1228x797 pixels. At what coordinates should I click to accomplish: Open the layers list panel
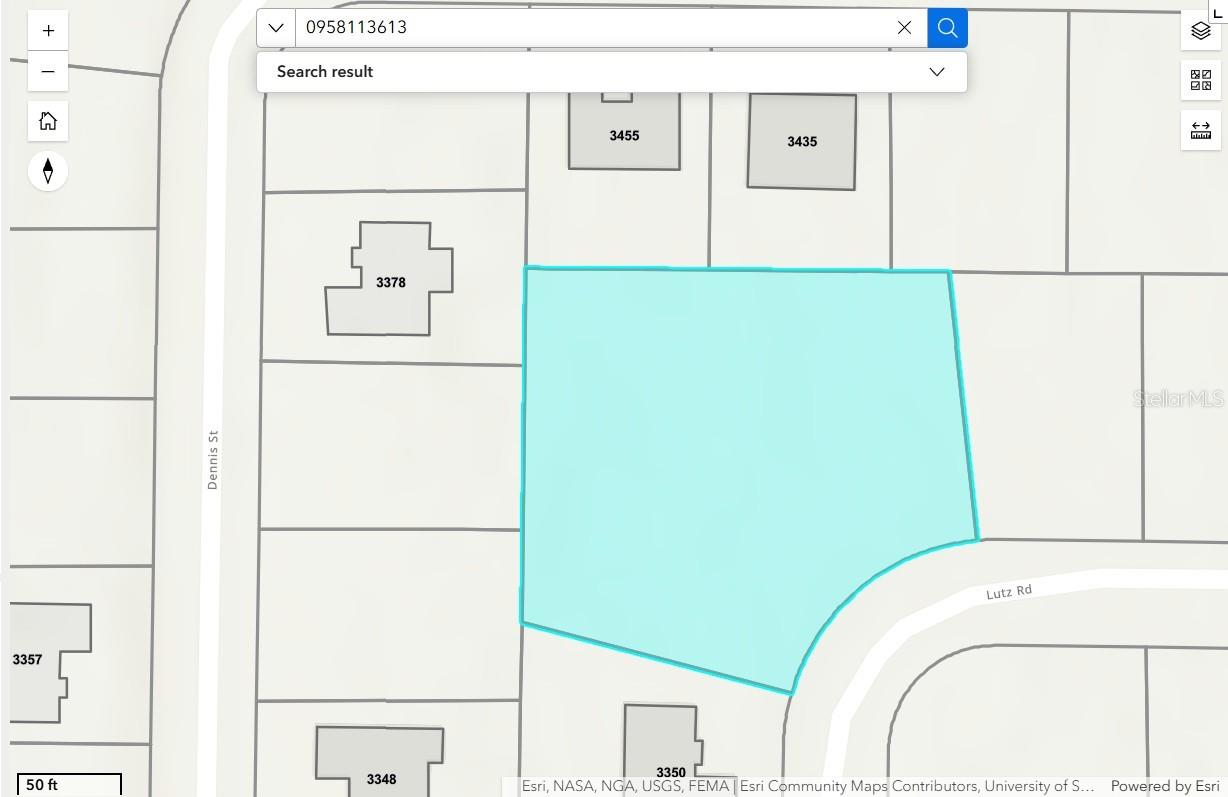(x=1201, y=31)
